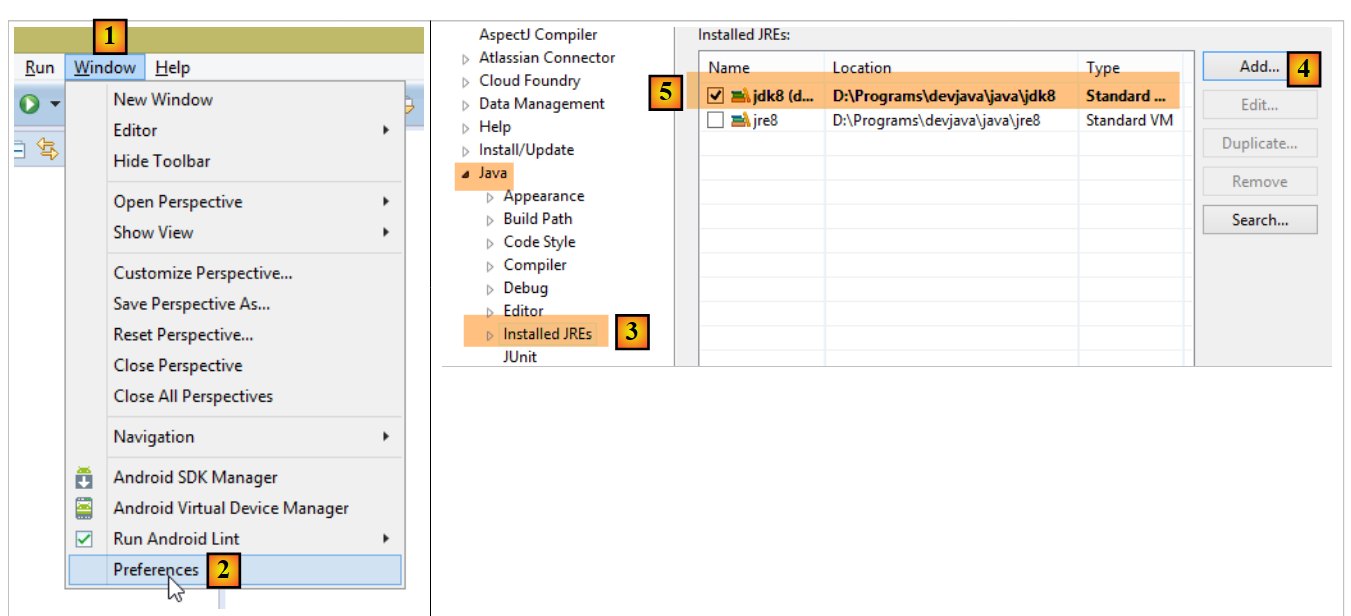Viewport: 1351px width, 616px height.
Task: Open the Window menu
Action: [x=105, y=68]
